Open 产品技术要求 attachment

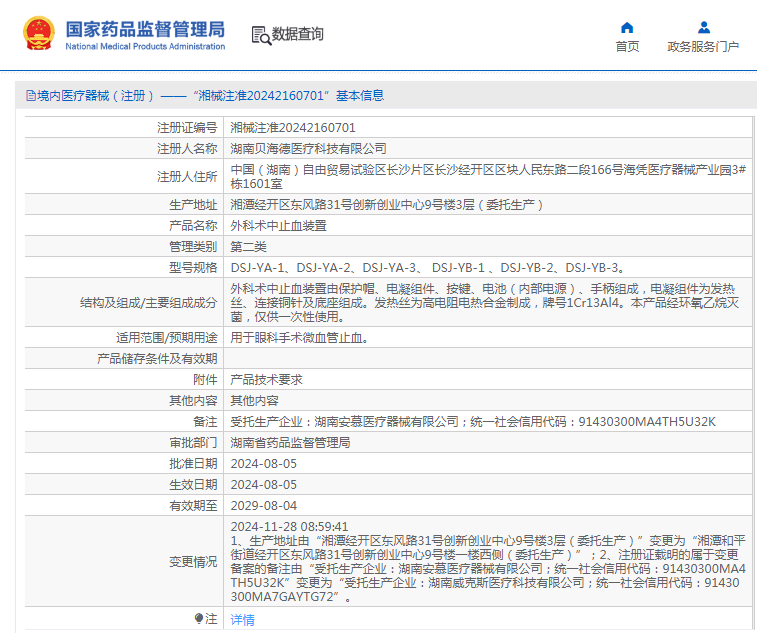[266, 380]
